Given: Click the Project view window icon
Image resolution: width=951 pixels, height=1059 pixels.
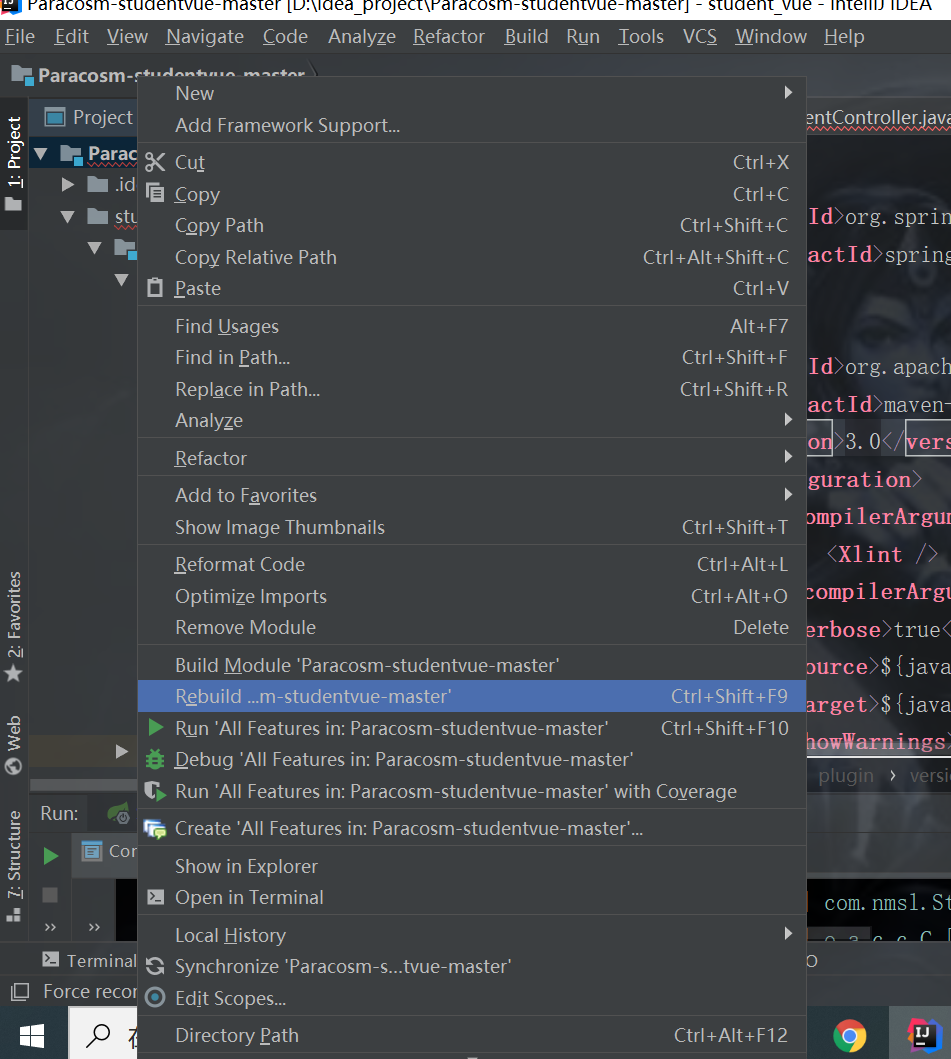Looking at the screenshot, I should (x=55, y=117).
